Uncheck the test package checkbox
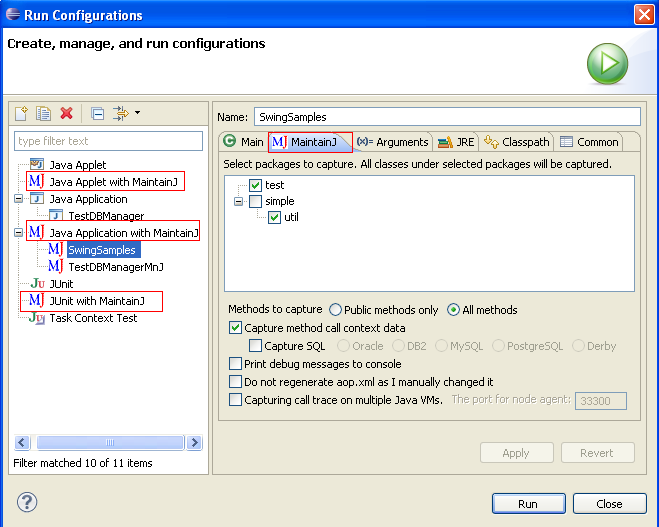 [256, 185]
